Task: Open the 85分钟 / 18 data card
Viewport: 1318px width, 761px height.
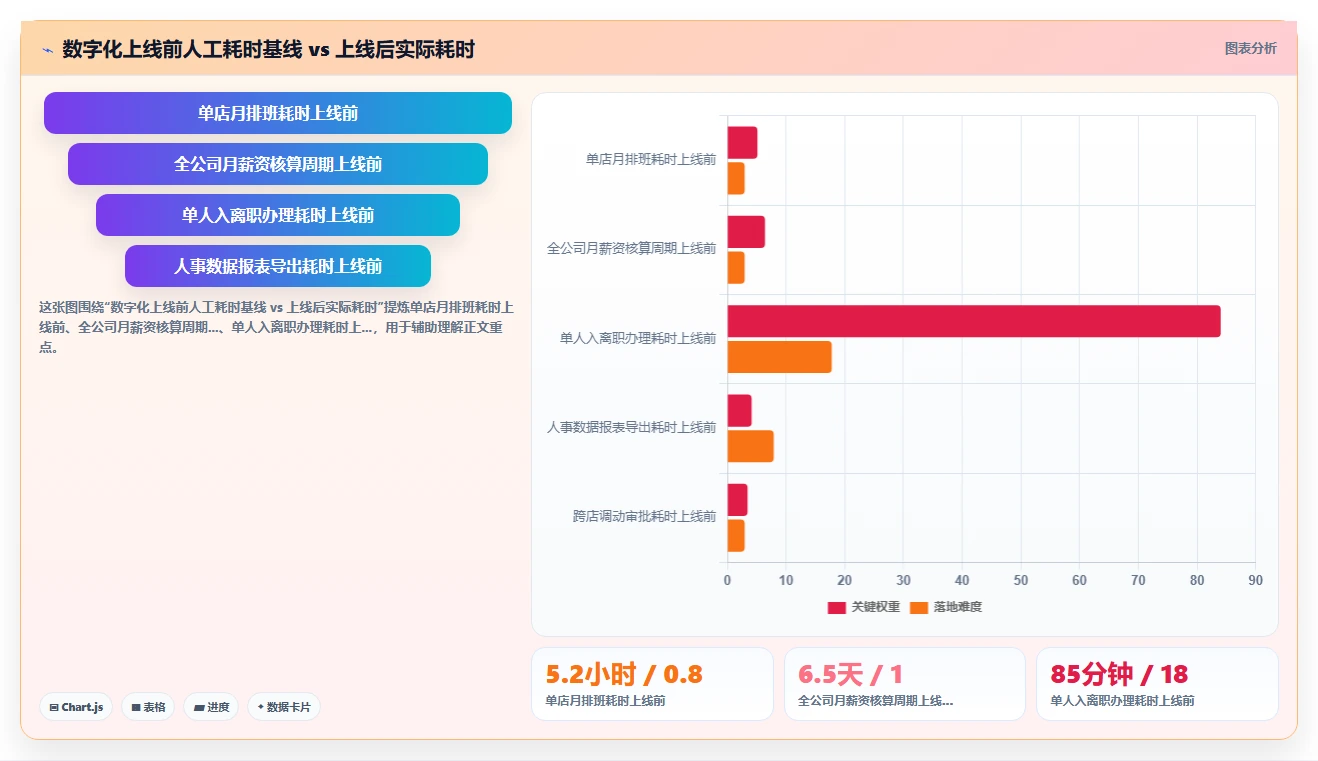Action: (1157, 684)
